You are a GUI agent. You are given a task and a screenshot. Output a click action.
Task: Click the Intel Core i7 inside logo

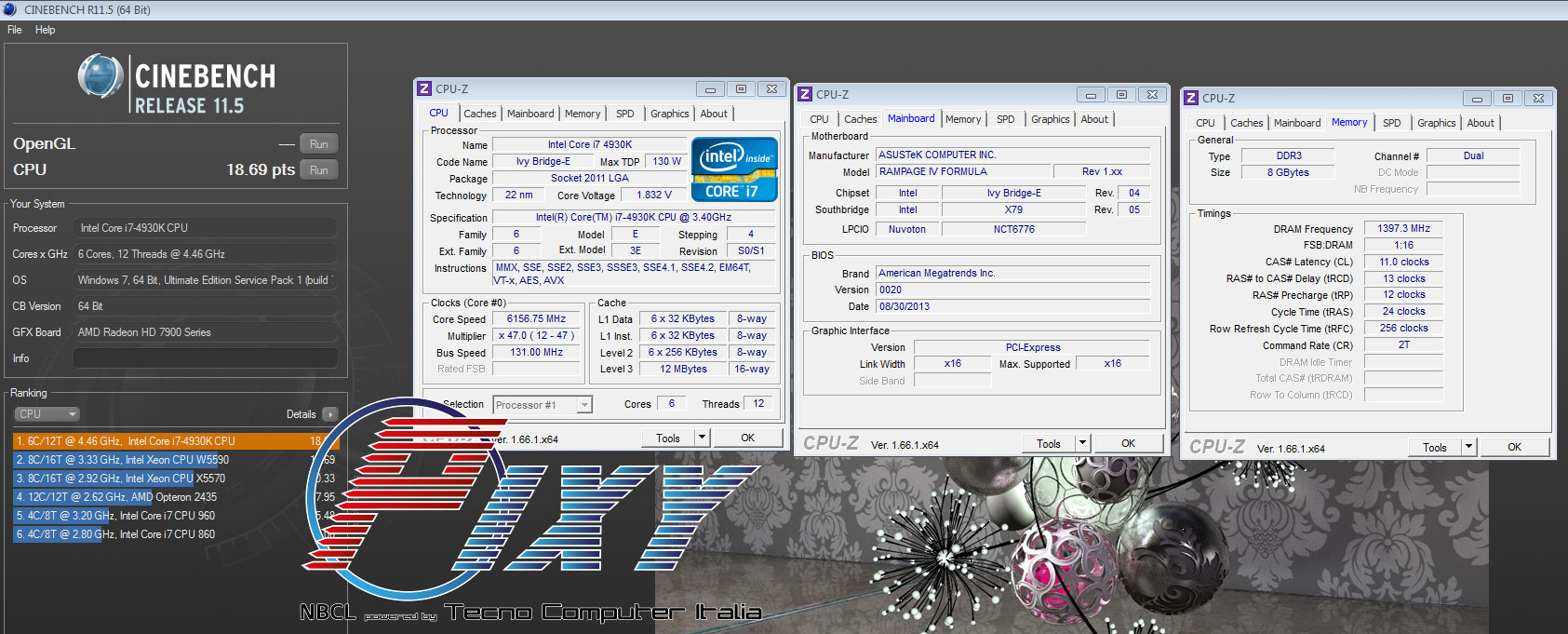pyautogui.click(x=734, y=169)
